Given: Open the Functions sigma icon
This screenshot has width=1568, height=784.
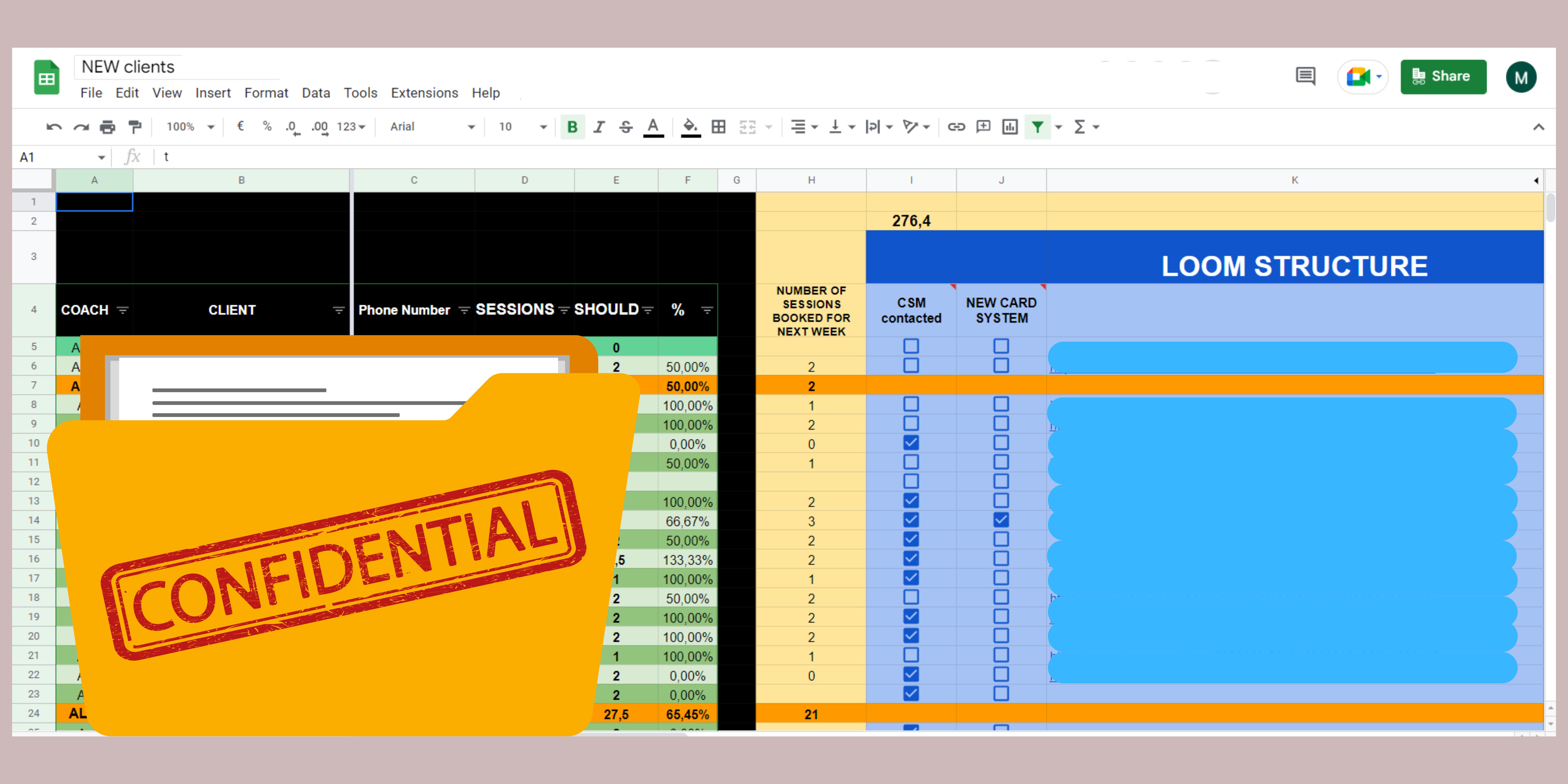Looking at the screenshot, I should [x=1080, y=127].
